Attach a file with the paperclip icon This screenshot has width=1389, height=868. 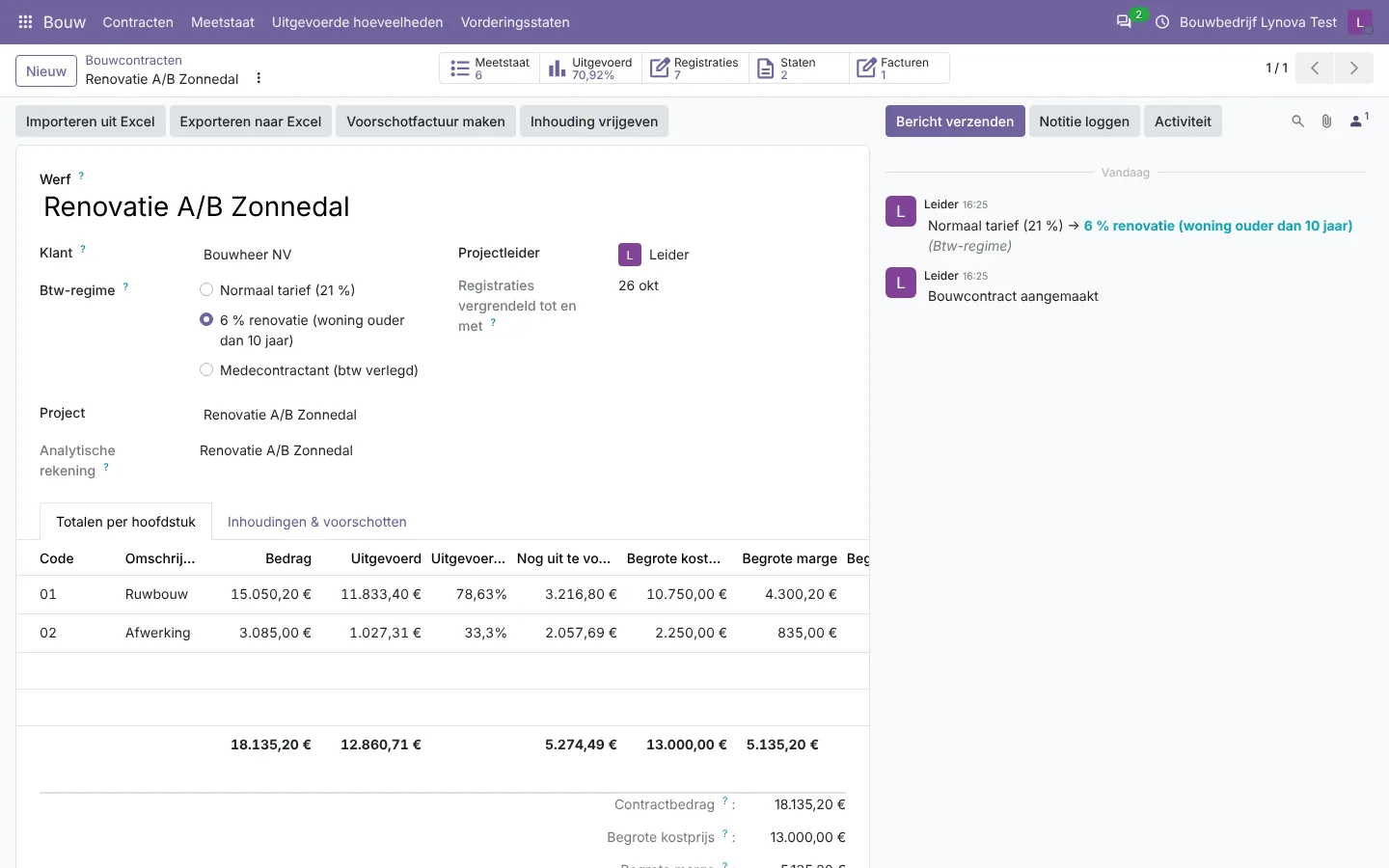[1326, 122]
